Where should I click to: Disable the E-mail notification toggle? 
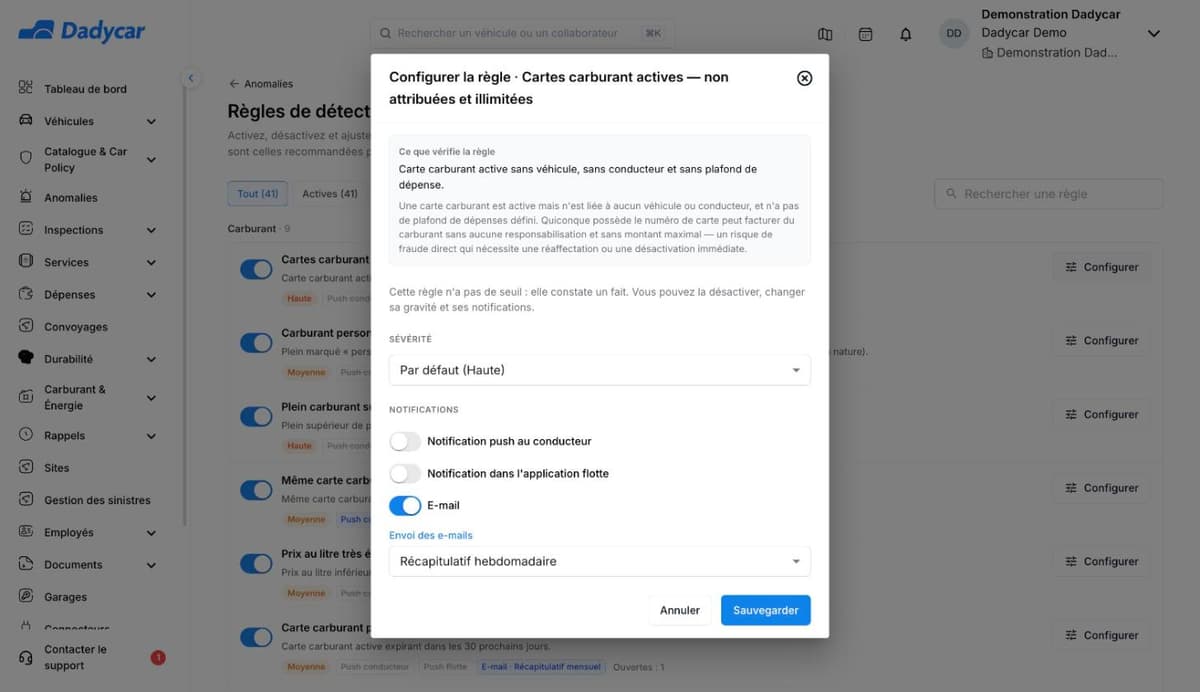click(x=405, y=505)
